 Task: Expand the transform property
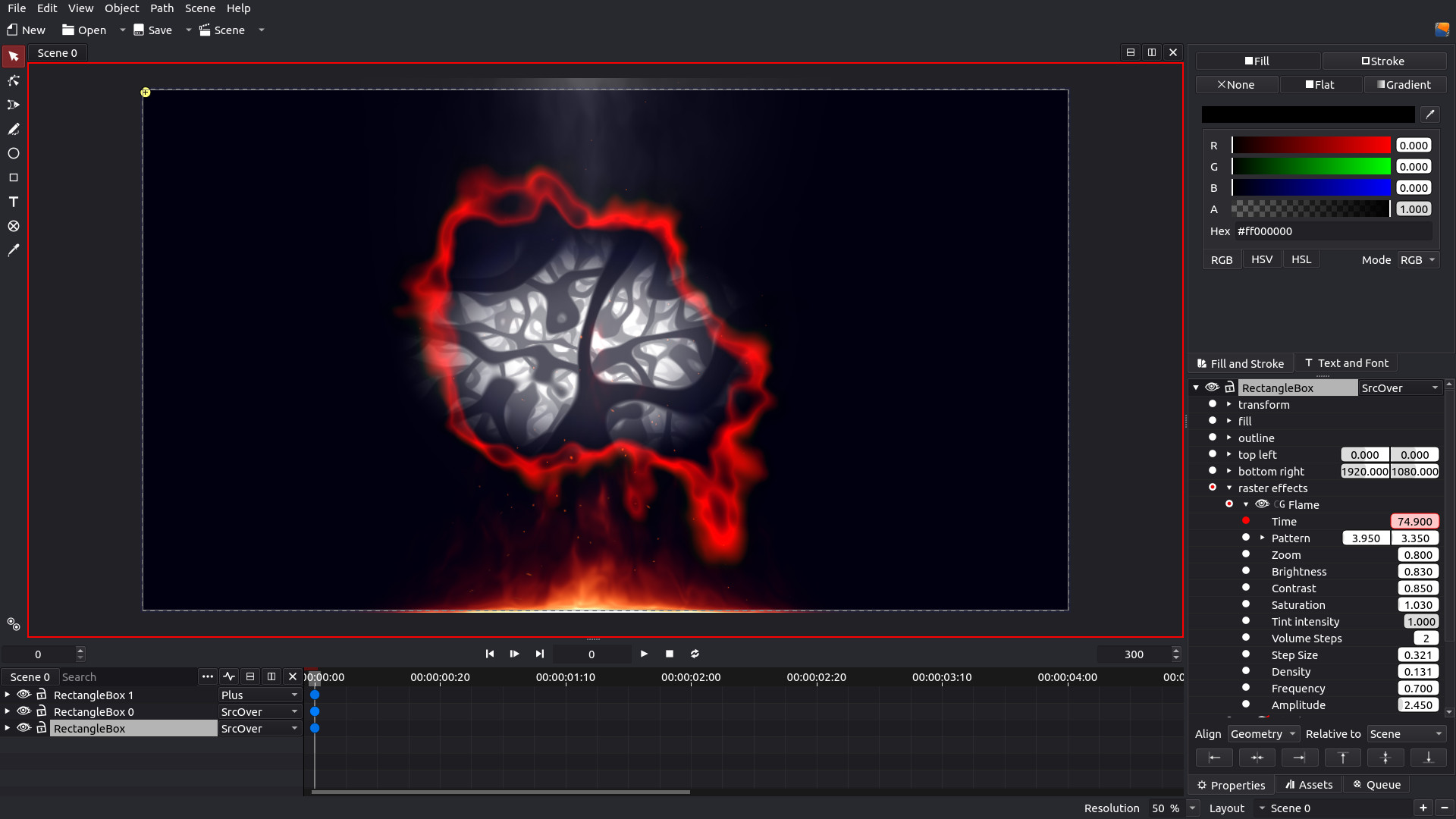pyautogui.click(x=1229, y=404)
